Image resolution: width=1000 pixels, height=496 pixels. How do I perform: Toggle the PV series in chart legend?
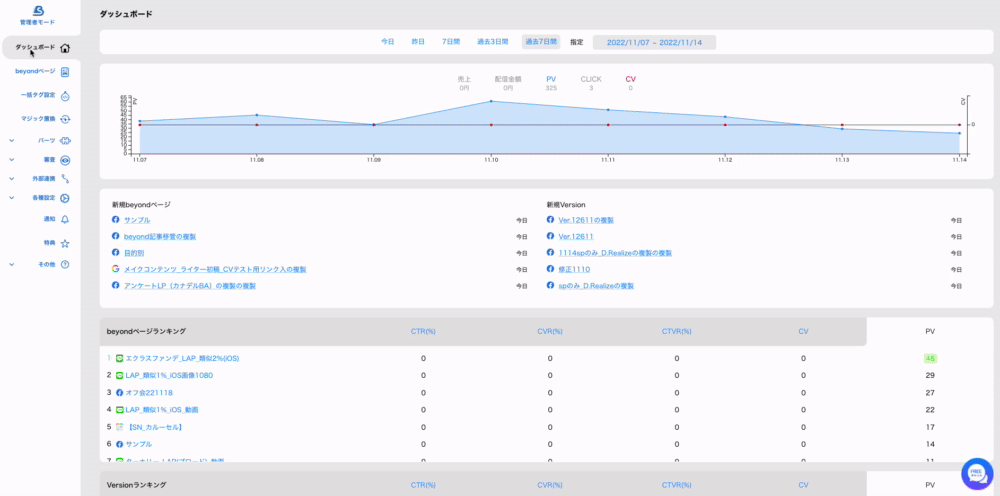(x=551, y=83)
